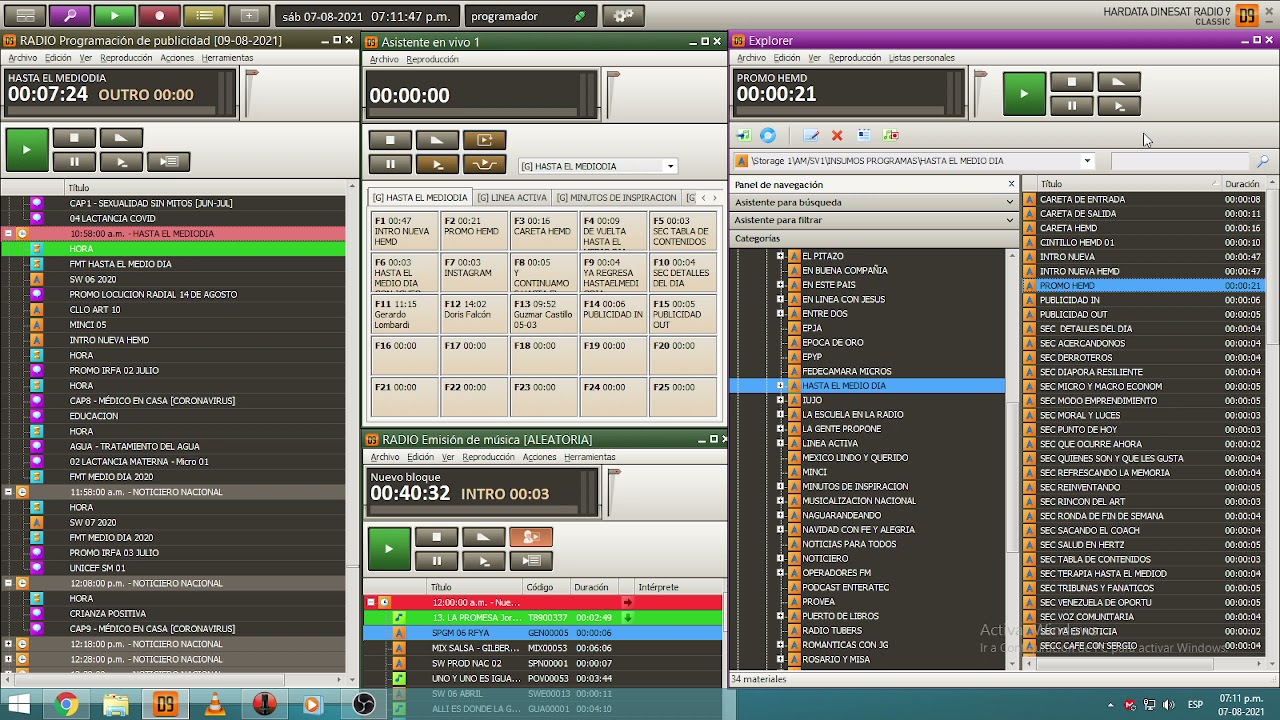The image size is (1280, 720).
Task: Stop playback in the Explorer window
Action: click(x=1071, y=82)
